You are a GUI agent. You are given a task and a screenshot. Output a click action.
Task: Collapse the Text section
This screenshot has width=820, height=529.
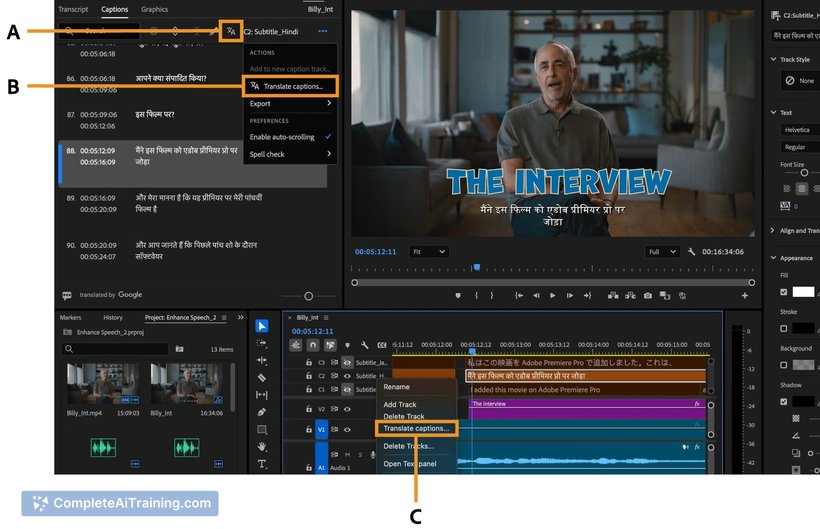(x=773, y=112)
